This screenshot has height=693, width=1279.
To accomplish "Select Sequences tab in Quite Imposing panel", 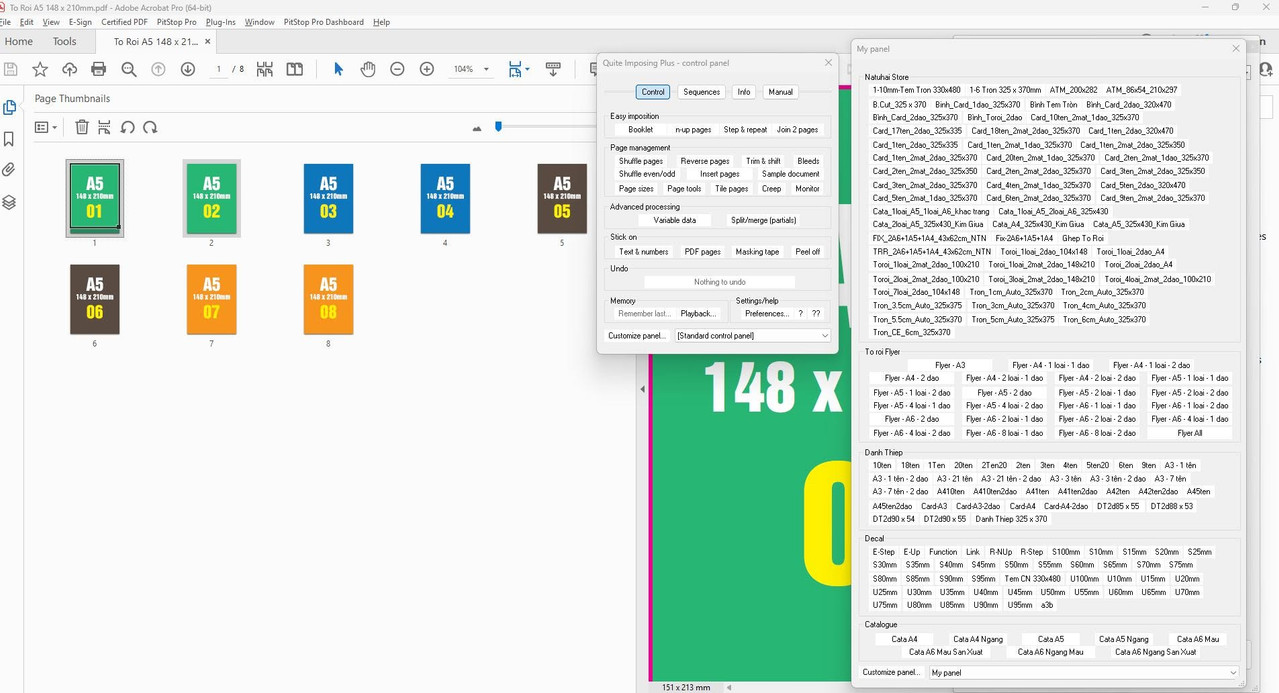I will point(701,92).
